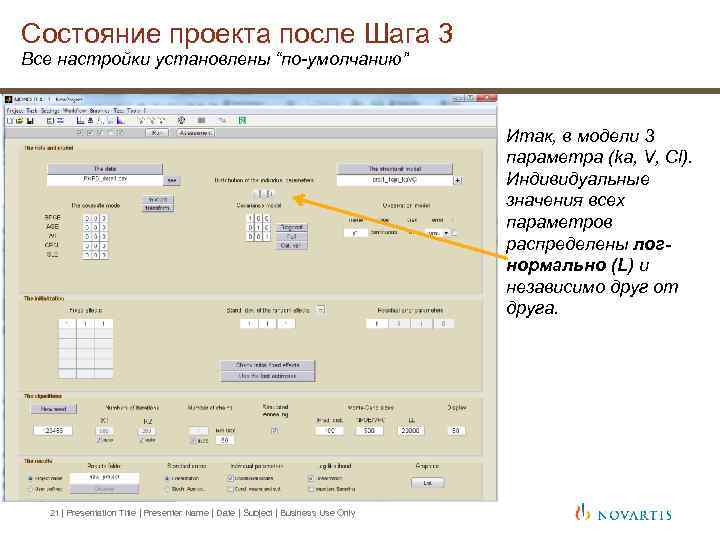This screenshot has height=540, width=720.
Task: Toggle the K1 auto checkbox
Action: pyautogui.click(x=99, y=440)
